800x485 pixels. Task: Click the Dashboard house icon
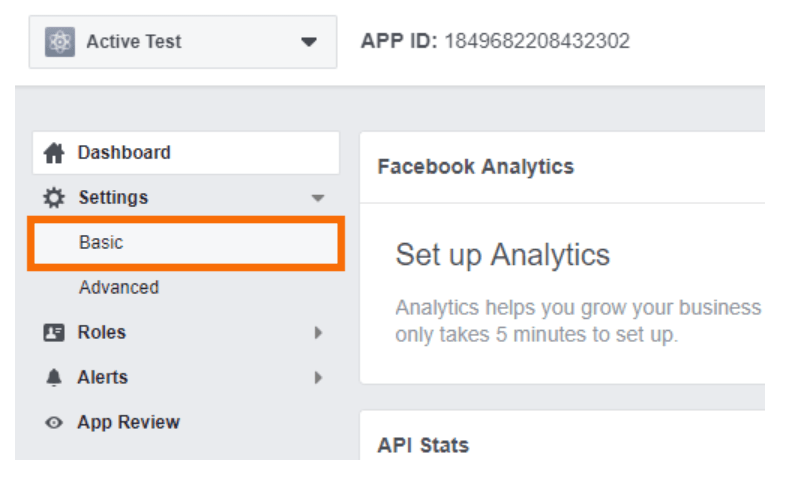pyautogui.click(x=54, y=153)
